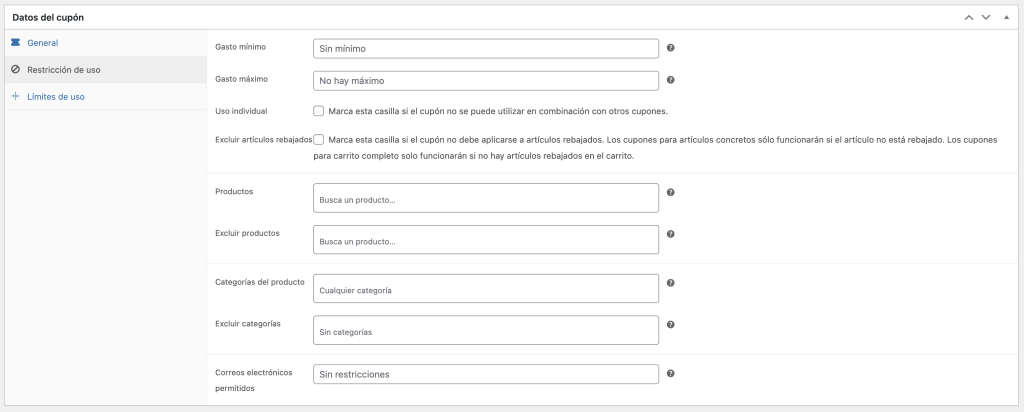The width and height of the screenshot is (1024, 412).
Task: Enable the Uso individual checkbox
Action: 318,111
